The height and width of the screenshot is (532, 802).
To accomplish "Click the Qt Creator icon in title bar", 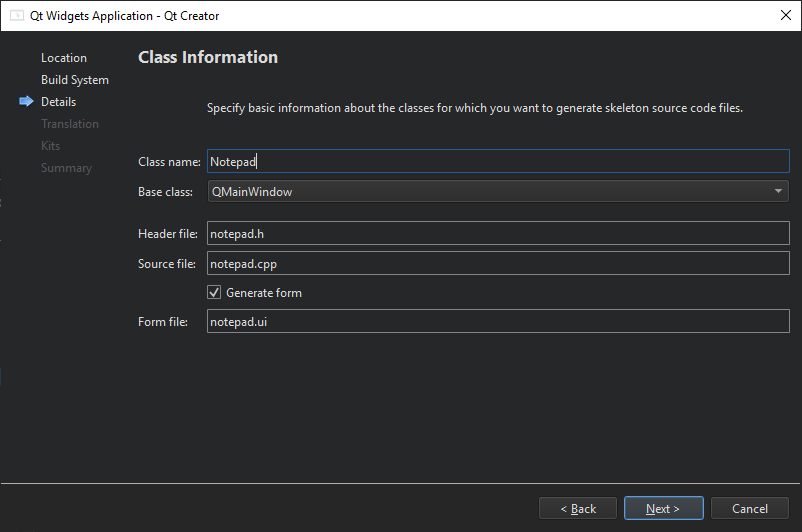I will [17, 16].
